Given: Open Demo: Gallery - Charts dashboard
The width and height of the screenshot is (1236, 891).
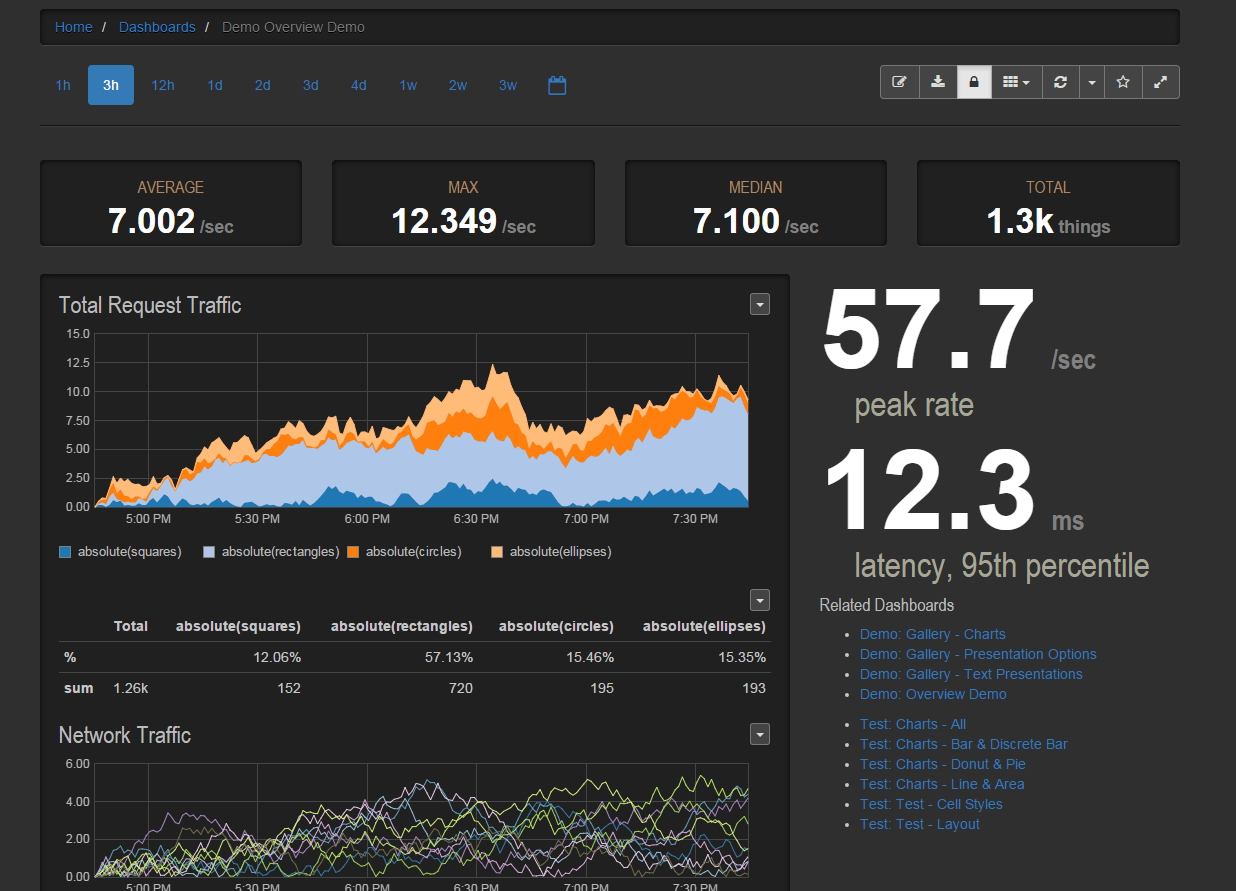Looking at the screenshot, I should [x=933, y=634].
